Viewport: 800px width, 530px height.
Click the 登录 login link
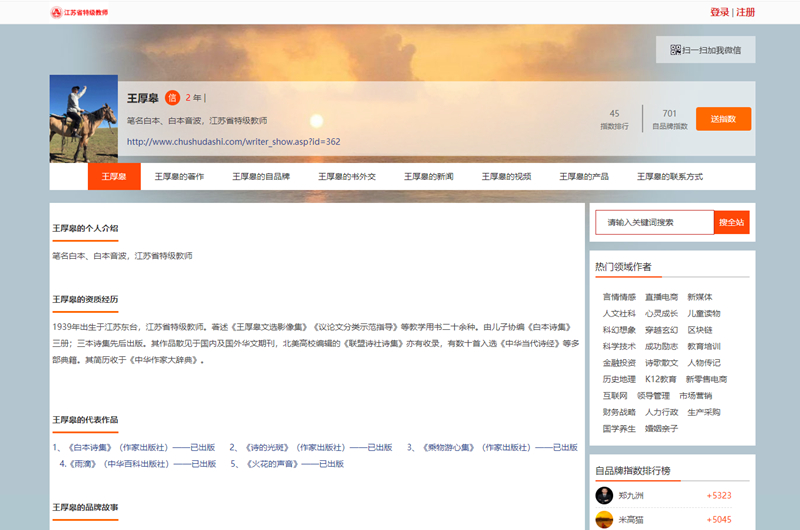719,12
